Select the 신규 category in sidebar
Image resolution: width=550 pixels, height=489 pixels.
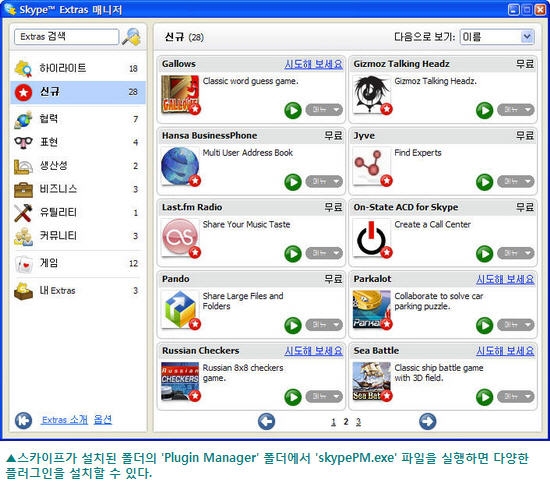(78, 92)
